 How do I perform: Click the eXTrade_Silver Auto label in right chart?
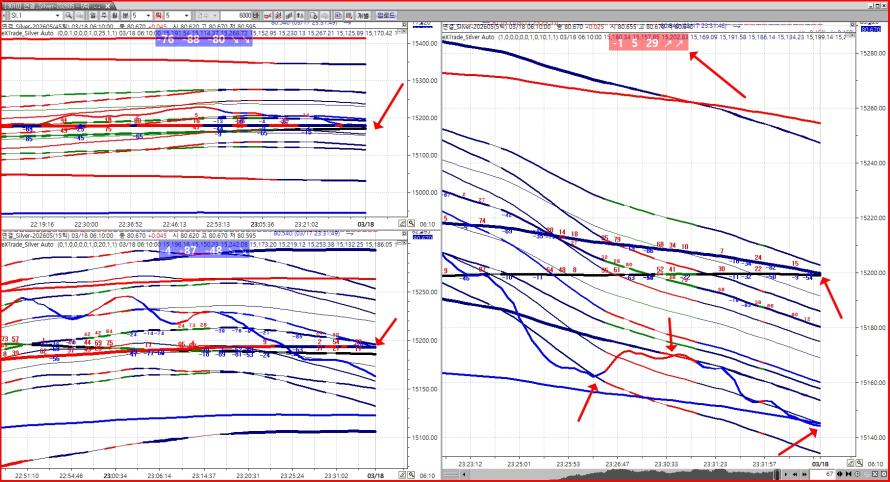(469, 36)
